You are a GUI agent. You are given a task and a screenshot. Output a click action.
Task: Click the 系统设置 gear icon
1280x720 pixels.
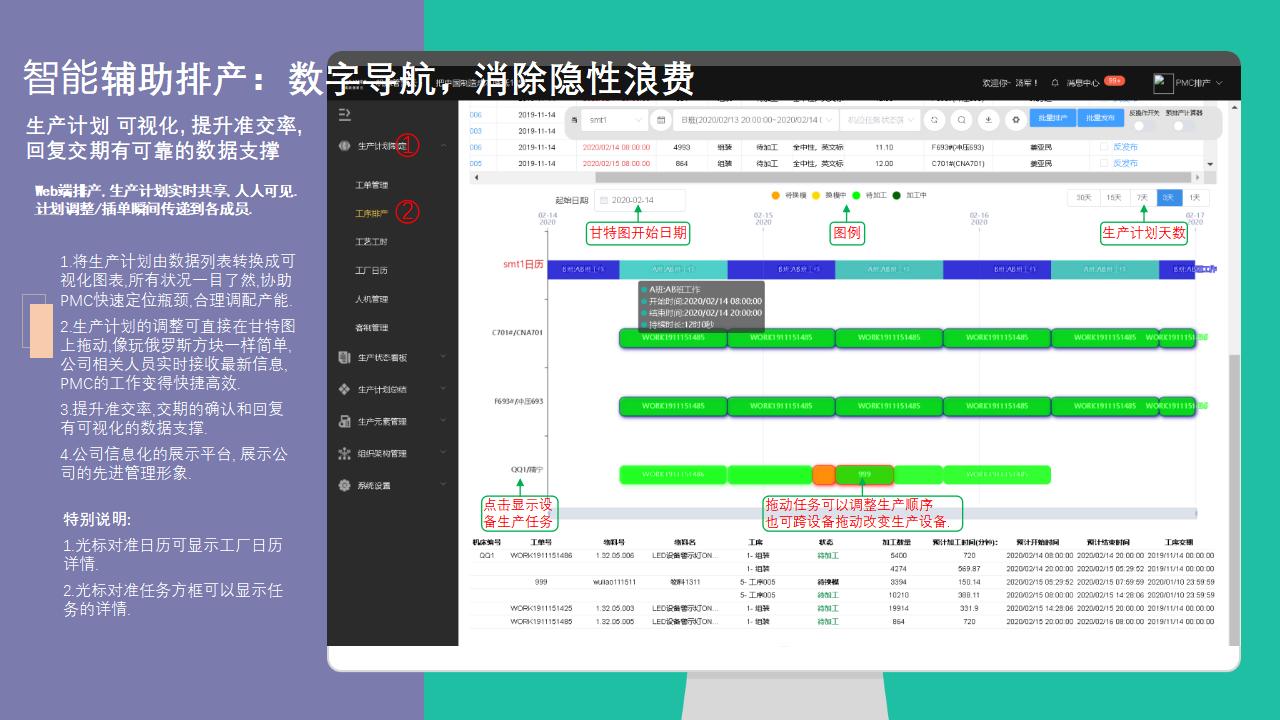pyautogui.click(x=345, y=485)
